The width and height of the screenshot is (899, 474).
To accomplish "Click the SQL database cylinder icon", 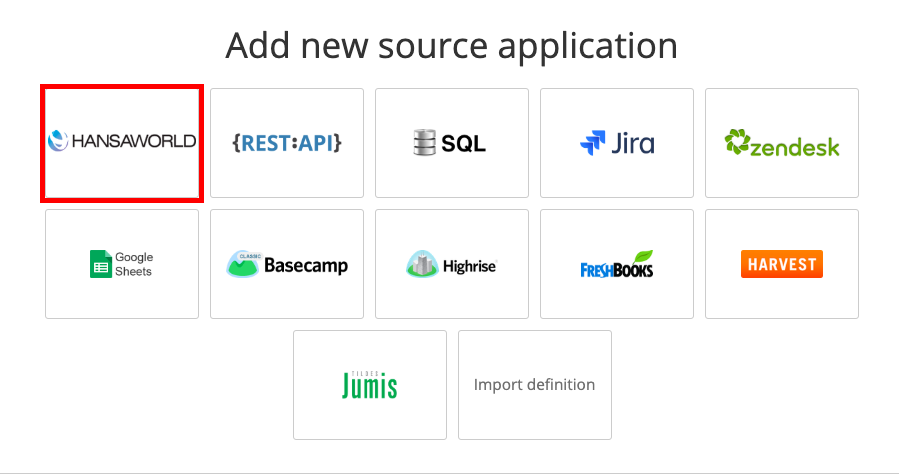I will 425,143.
